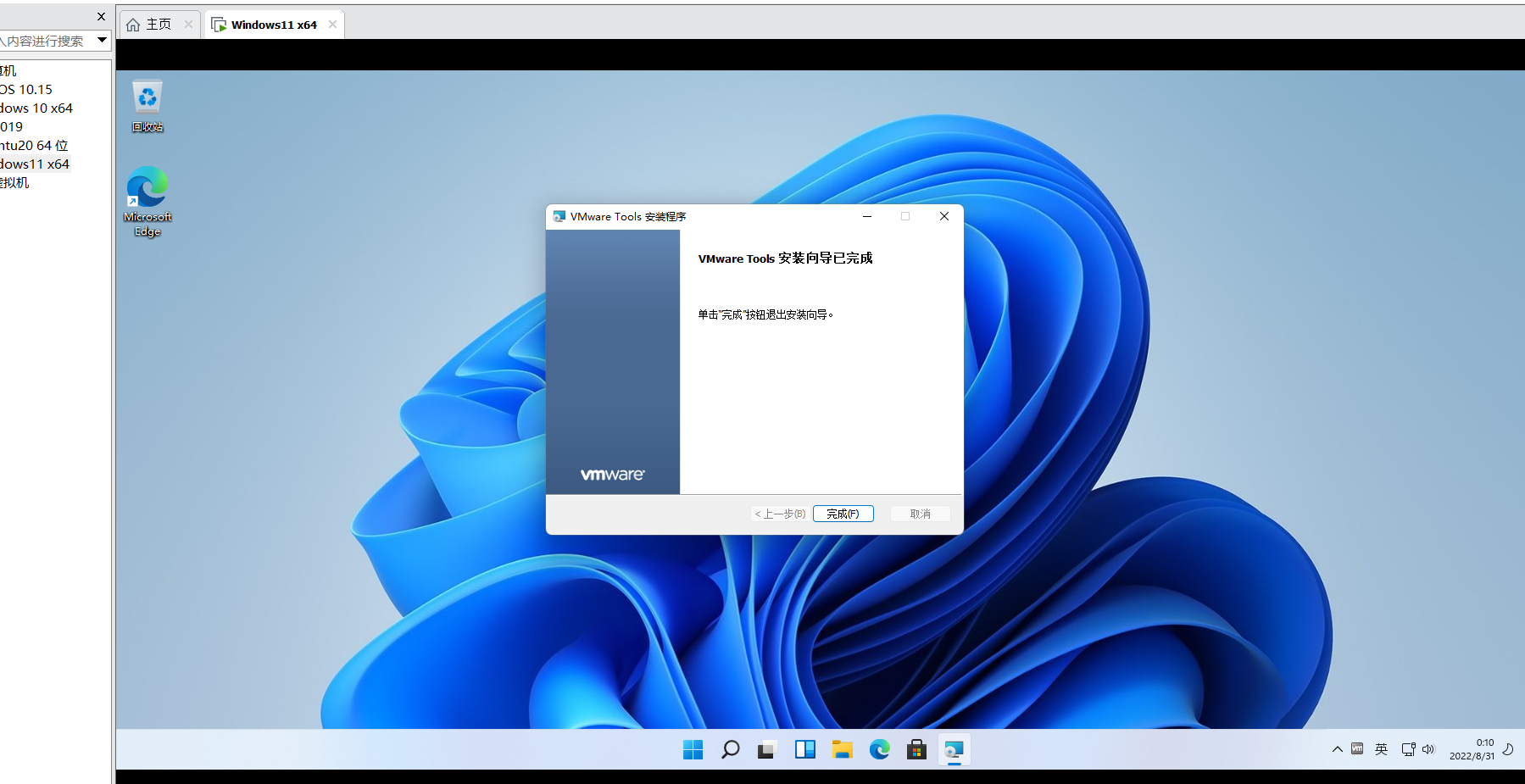Close the 主页 tab
The width and height of the screenshot is (1525, 784).
point(188,25)
